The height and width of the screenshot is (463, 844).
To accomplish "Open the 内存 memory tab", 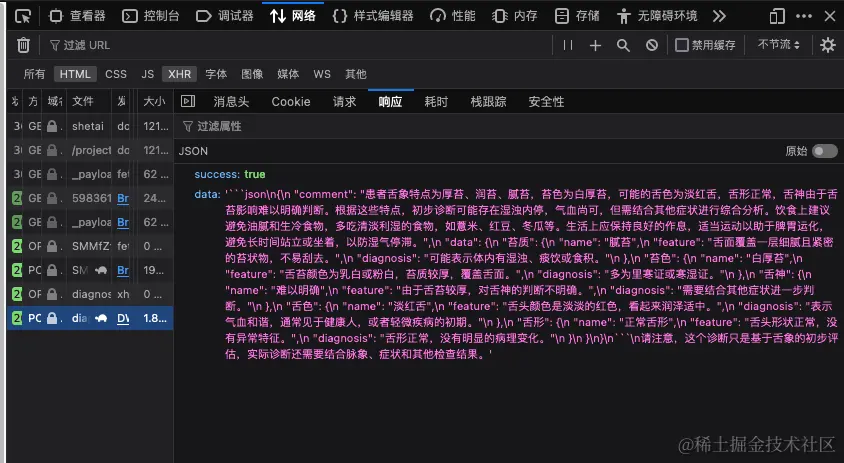I will [515, 16].
